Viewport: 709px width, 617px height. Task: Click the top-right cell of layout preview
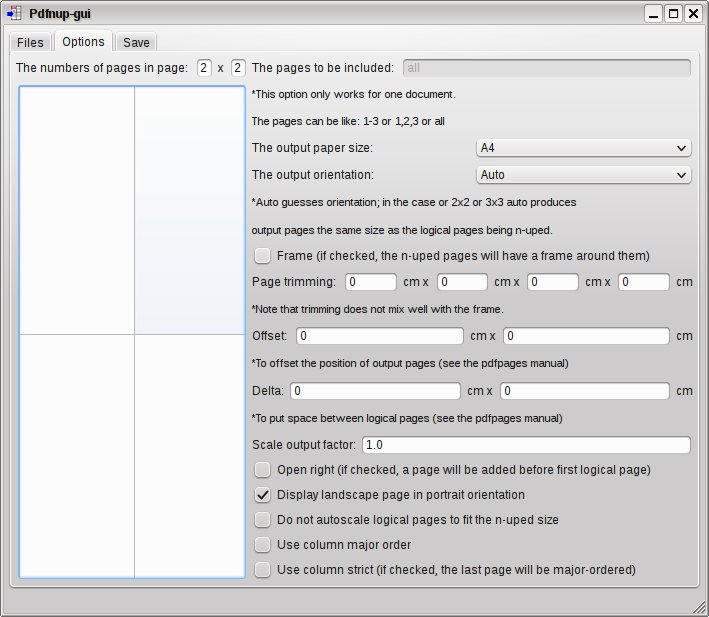coord(189,211)
